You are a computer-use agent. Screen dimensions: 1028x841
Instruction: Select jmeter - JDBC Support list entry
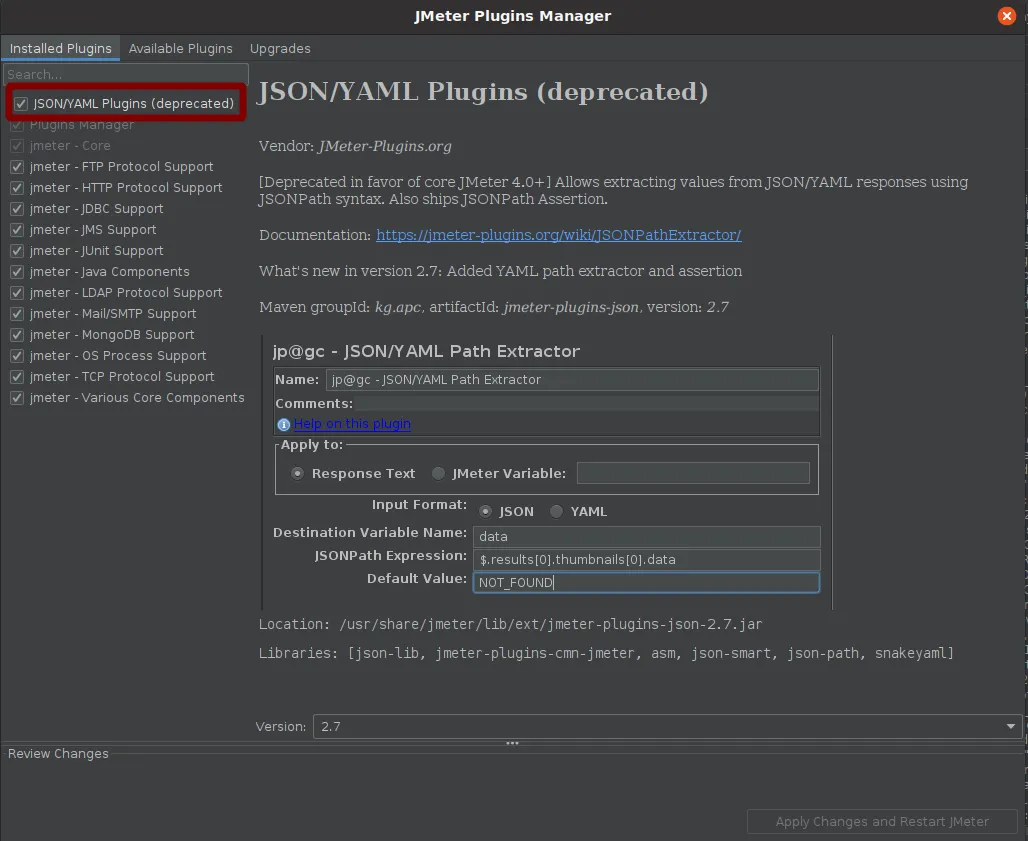click(96, 209)
